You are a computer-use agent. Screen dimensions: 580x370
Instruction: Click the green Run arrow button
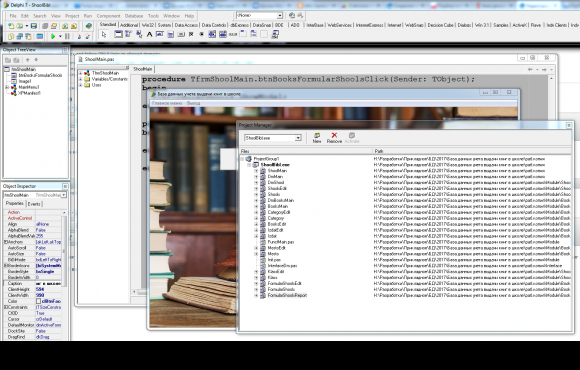click(x=53, y=36)
